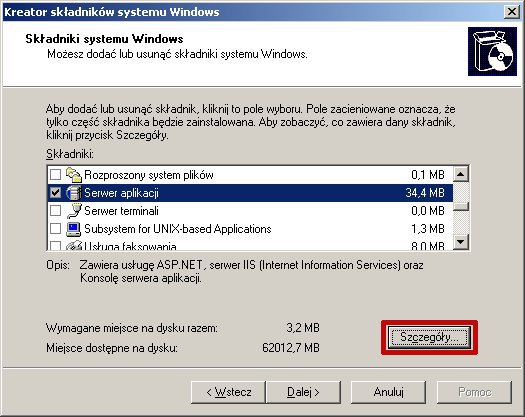Click the 0,1 MB size value
Screen dimensions: 525x417
point(428,175)
